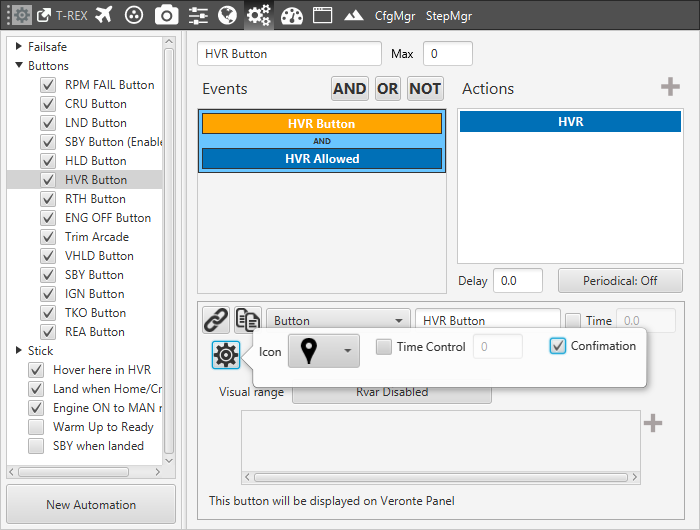Open the Icon picker dropdown
700x530 pixels.
[x=324, y=351]
